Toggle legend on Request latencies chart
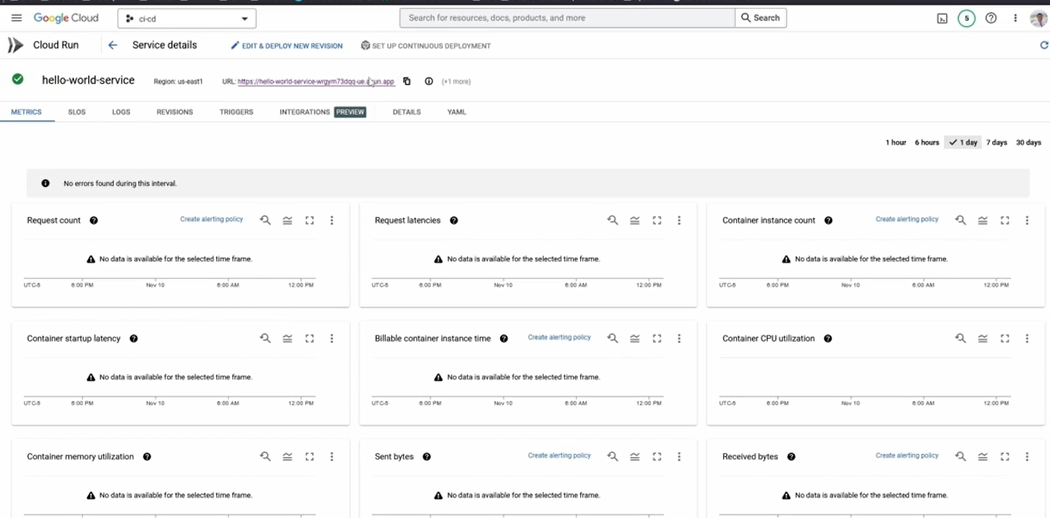Screen dimensions: 1050x518 (x=635, y=220)
